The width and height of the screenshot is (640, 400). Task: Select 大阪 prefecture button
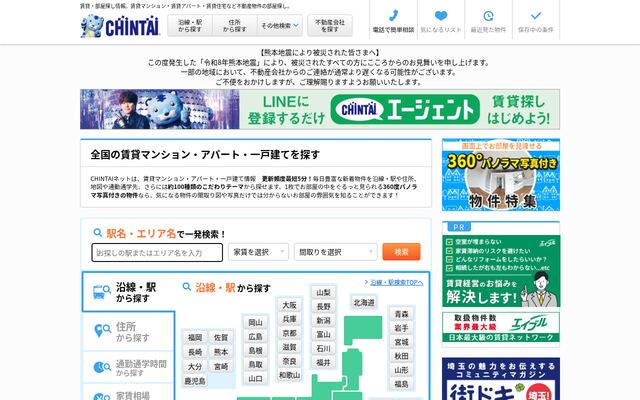coord(289,305)
